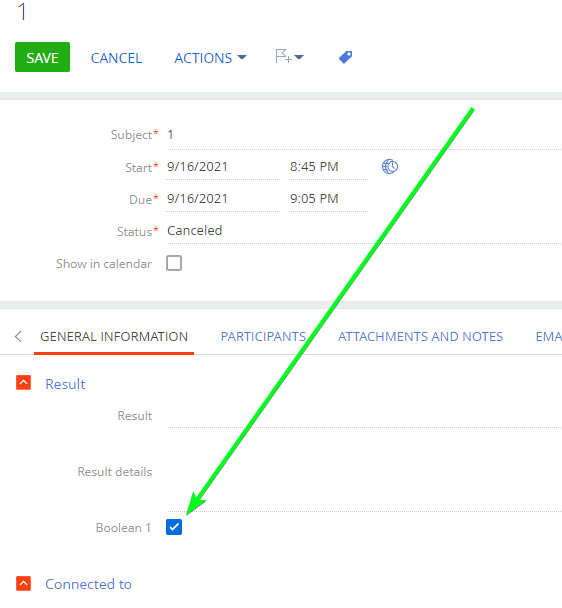
Task: Open the Status field showing Canceled
Action: (x=364, y=231)
